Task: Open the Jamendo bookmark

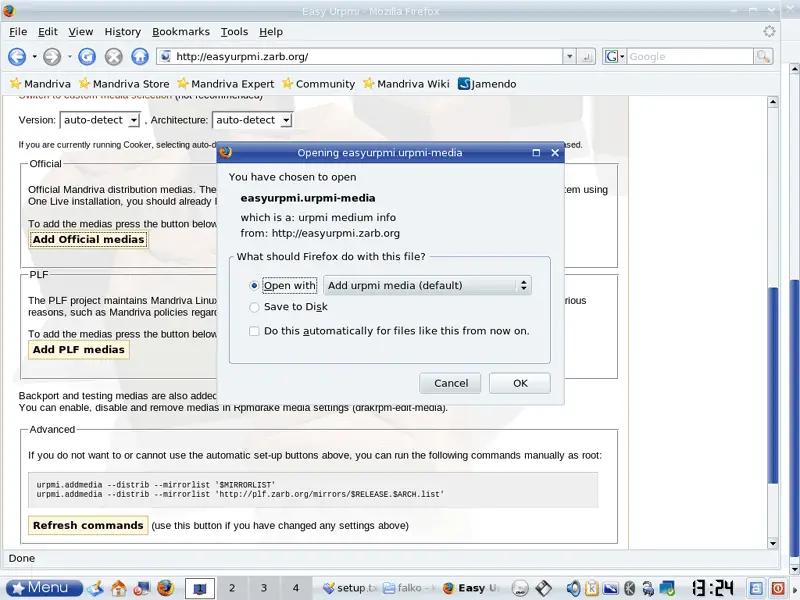Action: pyautogui.click(x=487, y=84)
